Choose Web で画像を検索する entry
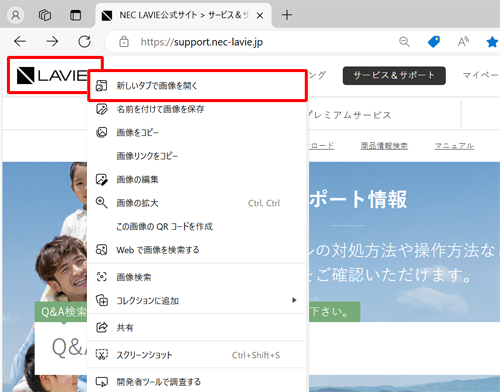The height and width of the screenshot is (392, 500). 197,250
